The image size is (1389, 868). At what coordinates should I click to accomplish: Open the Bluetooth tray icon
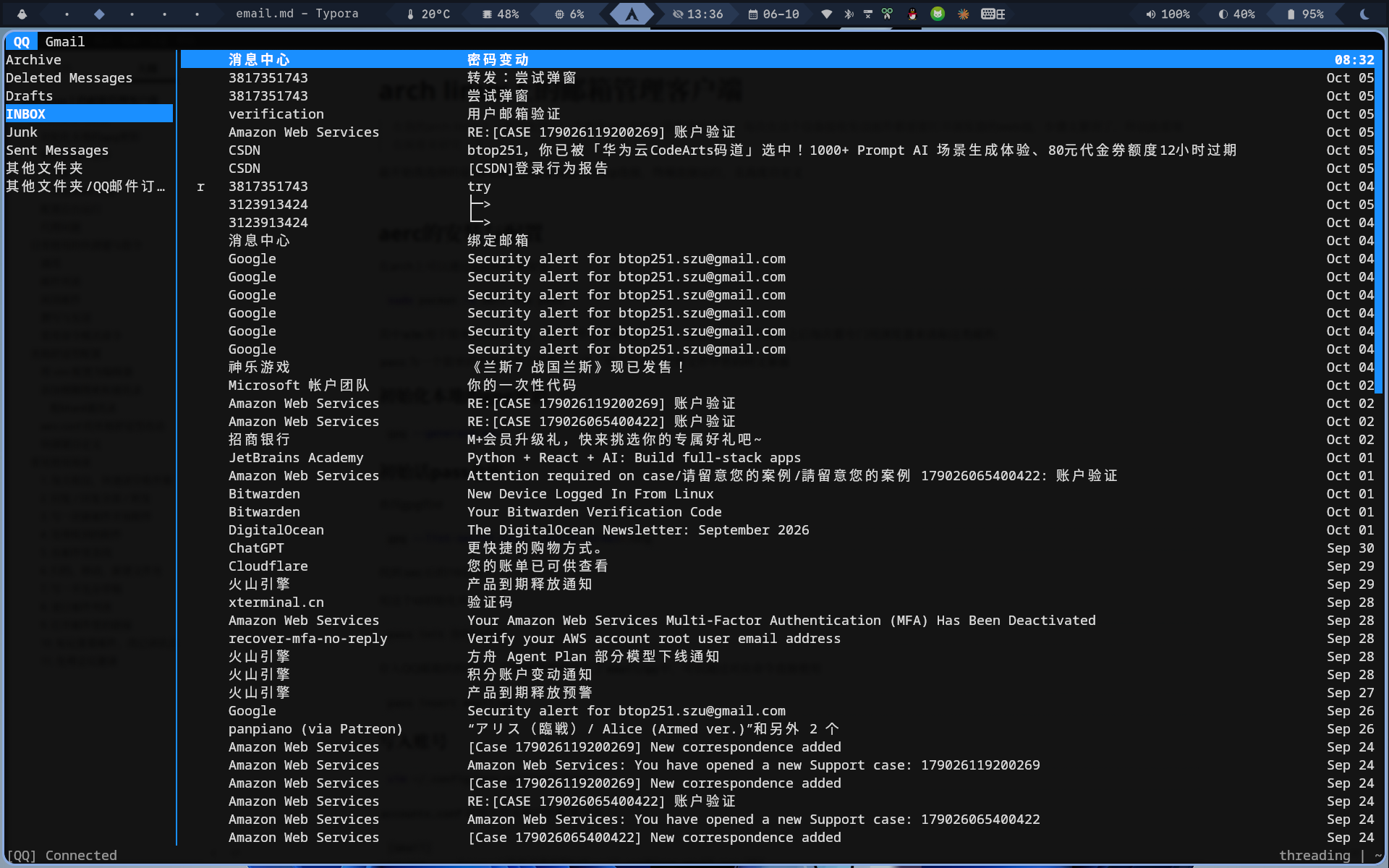[x=849, y=14]
